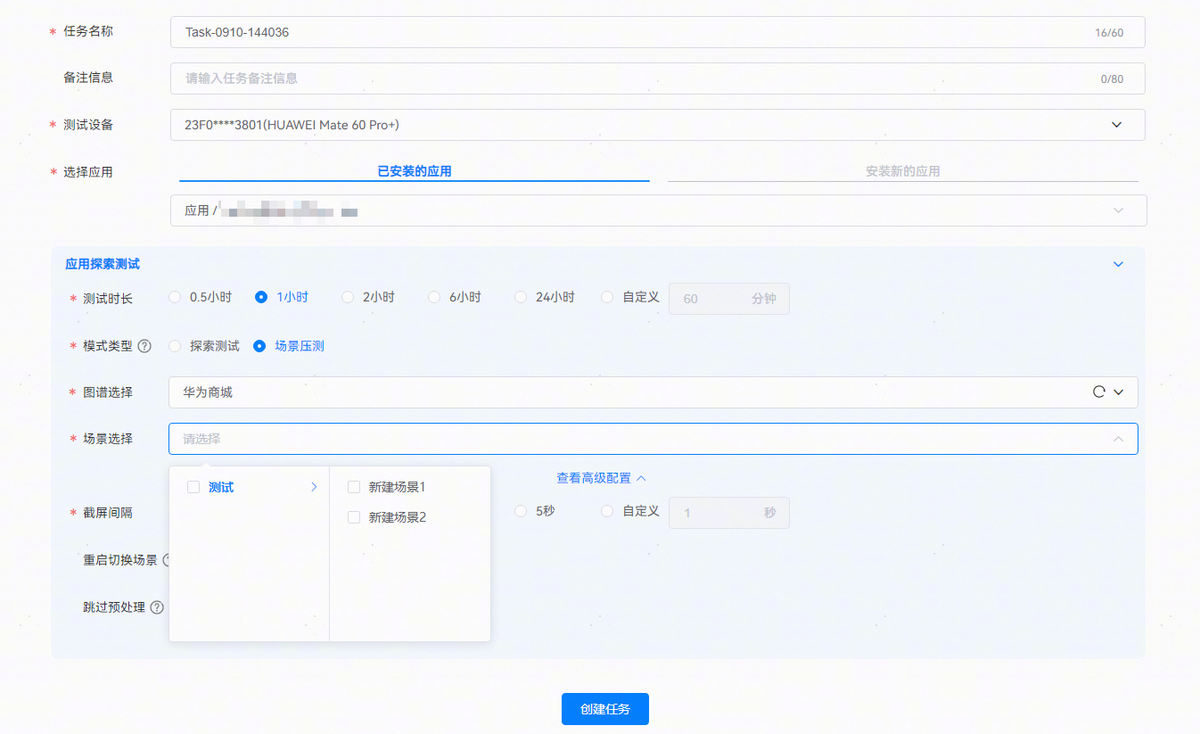The height and width of the screenshot is (734, 1200).
Task: Switch to 安装新的应用 tab
Action: click(902, 171)
